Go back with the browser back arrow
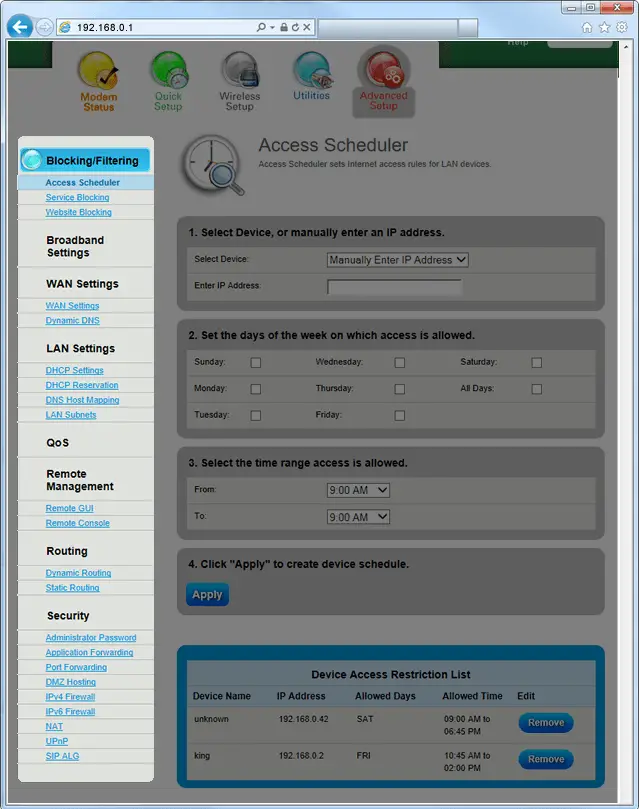 click(x=20, y=27)
